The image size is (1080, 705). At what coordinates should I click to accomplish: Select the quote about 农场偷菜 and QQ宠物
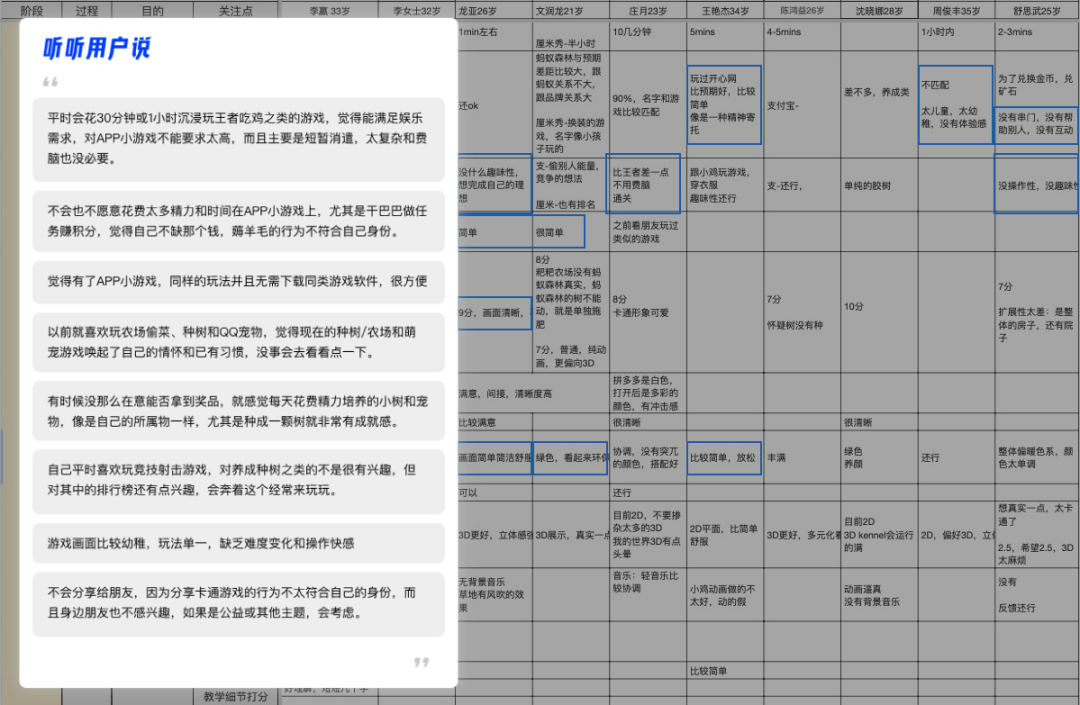point(238,342)
